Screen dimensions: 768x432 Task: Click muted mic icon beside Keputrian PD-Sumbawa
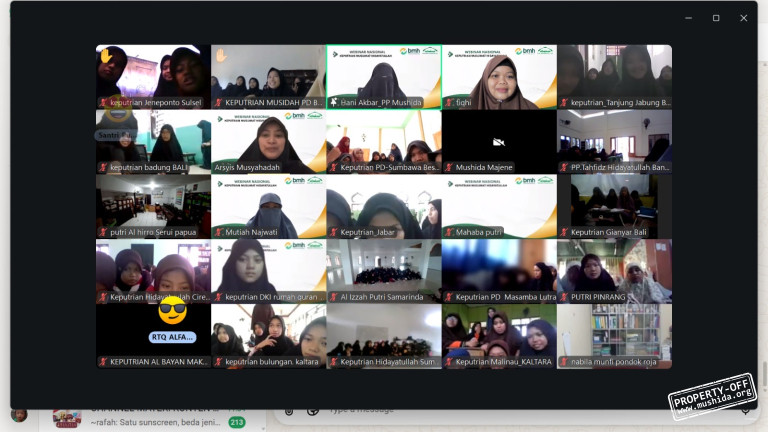pyautogui.click(x=334, y=168)
